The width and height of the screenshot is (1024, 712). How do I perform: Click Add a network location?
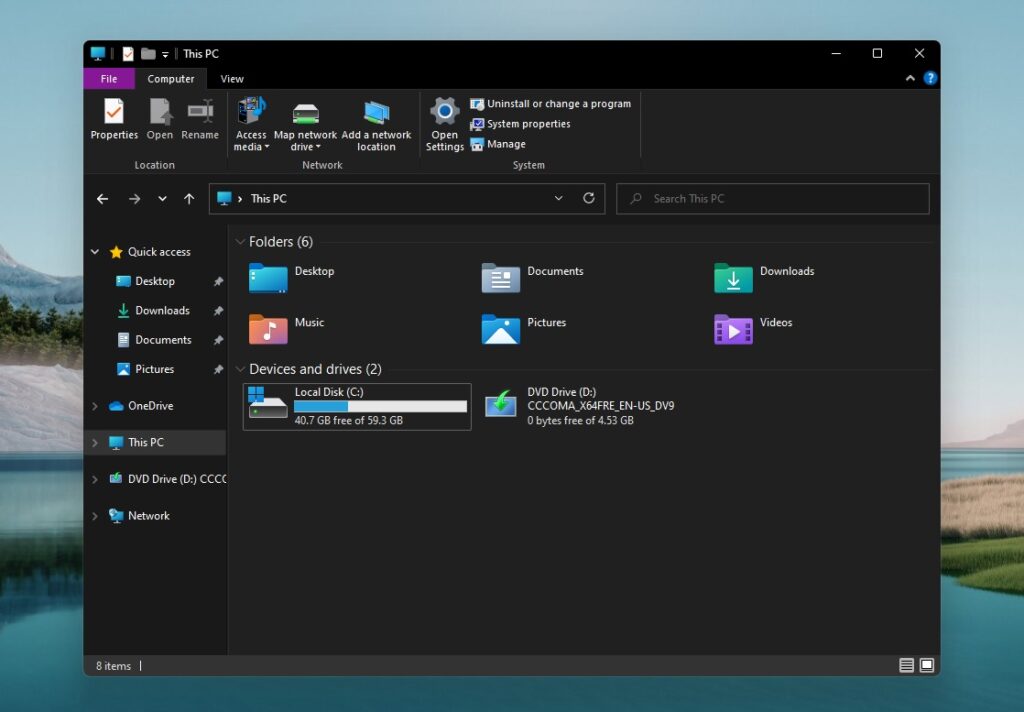pos(377,122)
